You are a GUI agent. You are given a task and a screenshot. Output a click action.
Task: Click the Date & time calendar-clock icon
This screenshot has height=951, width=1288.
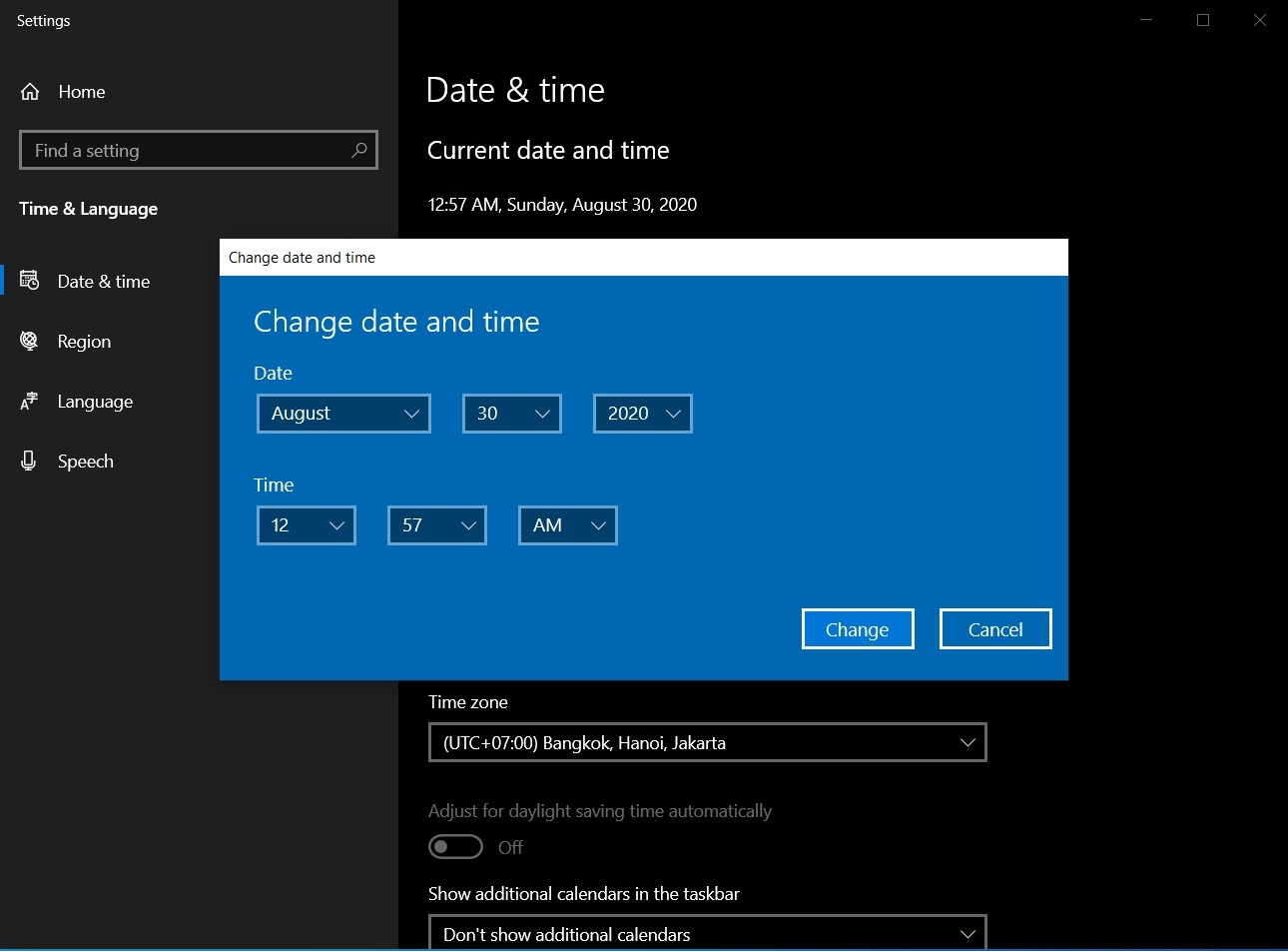pos(29,281)
